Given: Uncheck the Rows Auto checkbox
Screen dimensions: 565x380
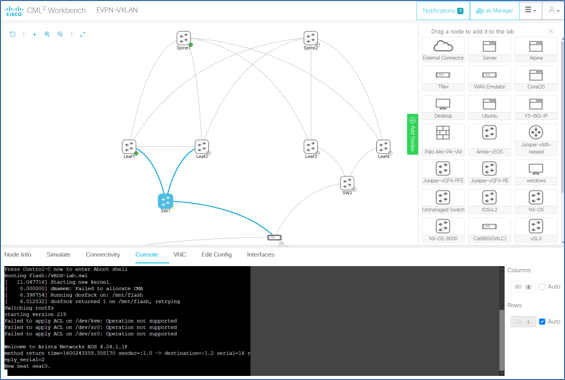Looking at the screenshot, I should click(542, 321).
